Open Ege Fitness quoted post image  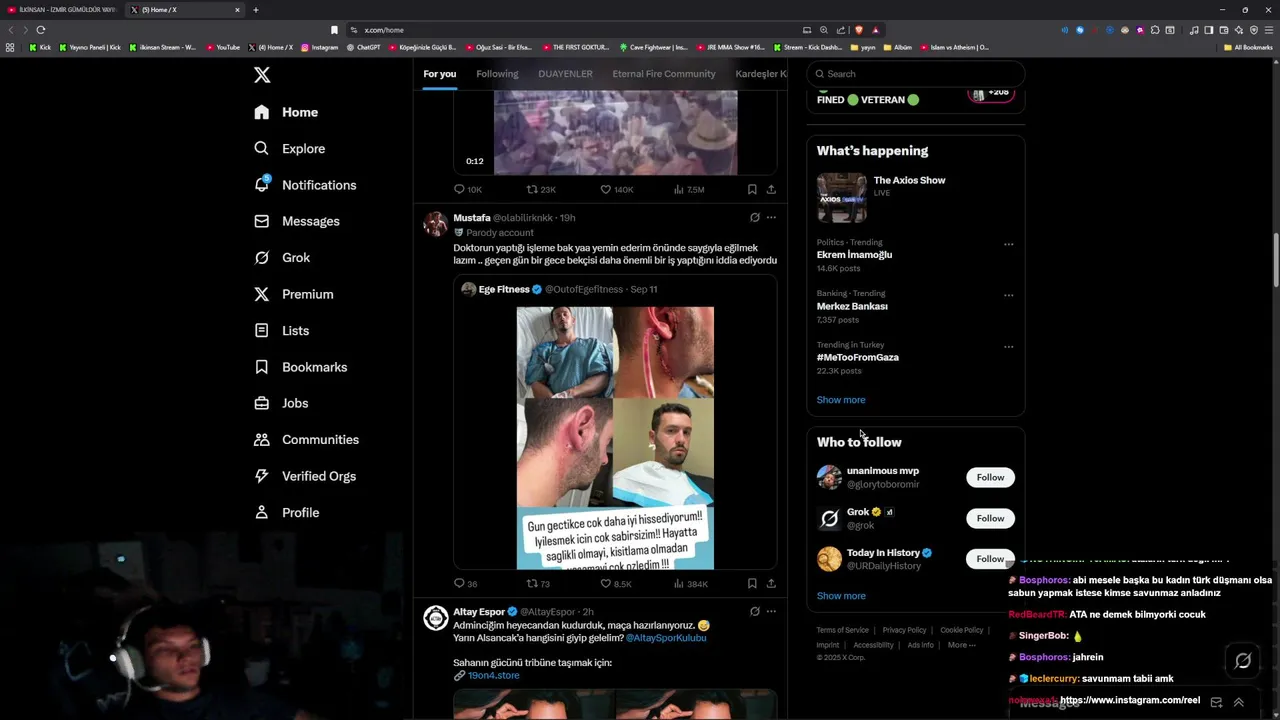coord(615,438)
